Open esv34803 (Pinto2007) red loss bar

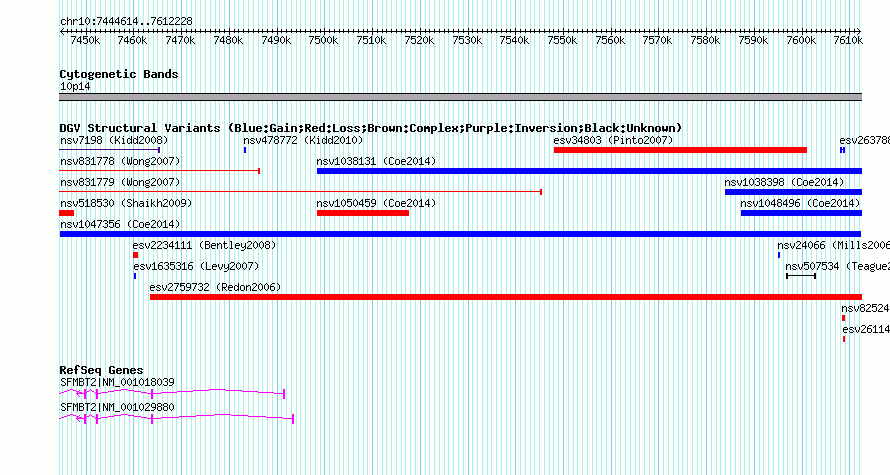coord(680,150)
